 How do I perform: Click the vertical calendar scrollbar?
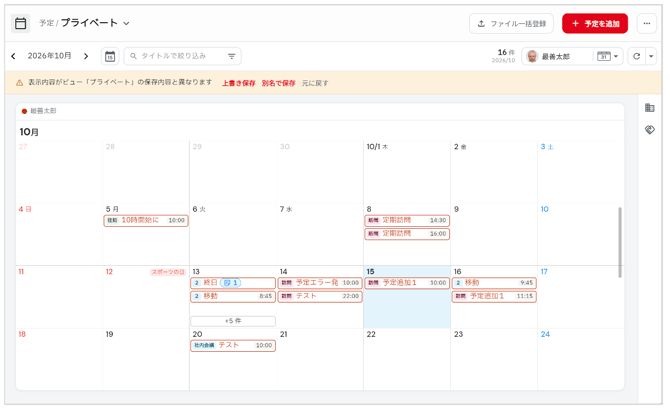620,242
